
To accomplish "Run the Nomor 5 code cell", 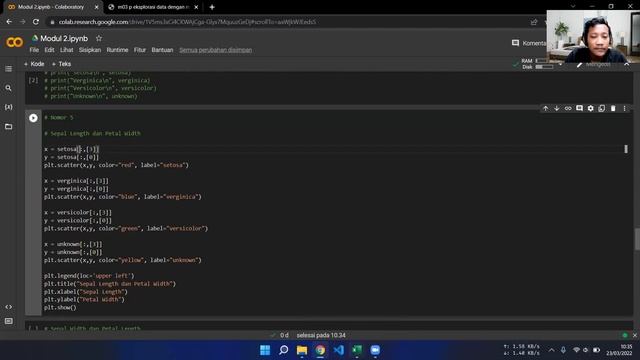I will tap(33, 118).
